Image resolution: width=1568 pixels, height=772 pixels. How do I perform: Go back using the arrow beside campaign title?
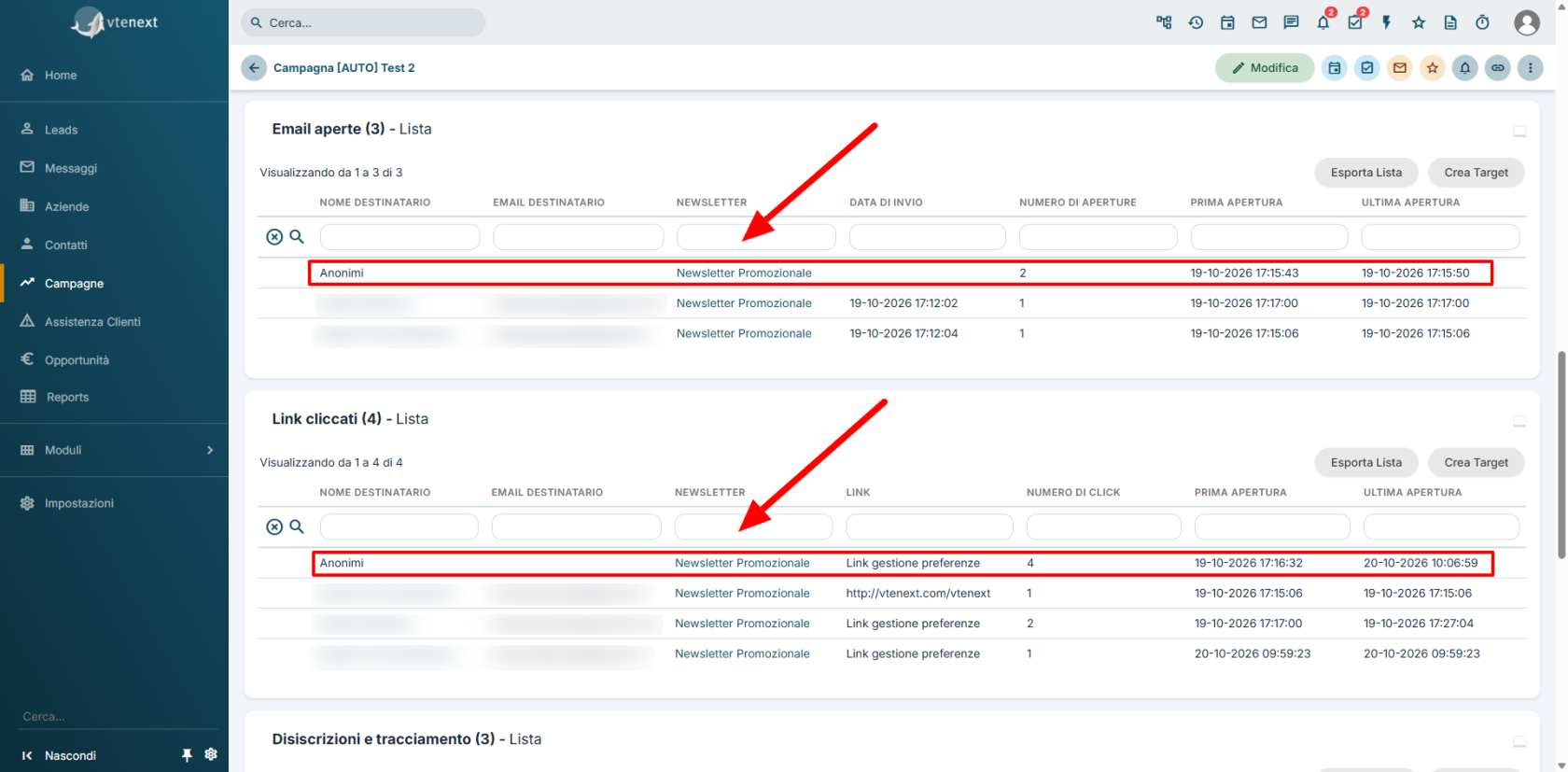point(254,68)
